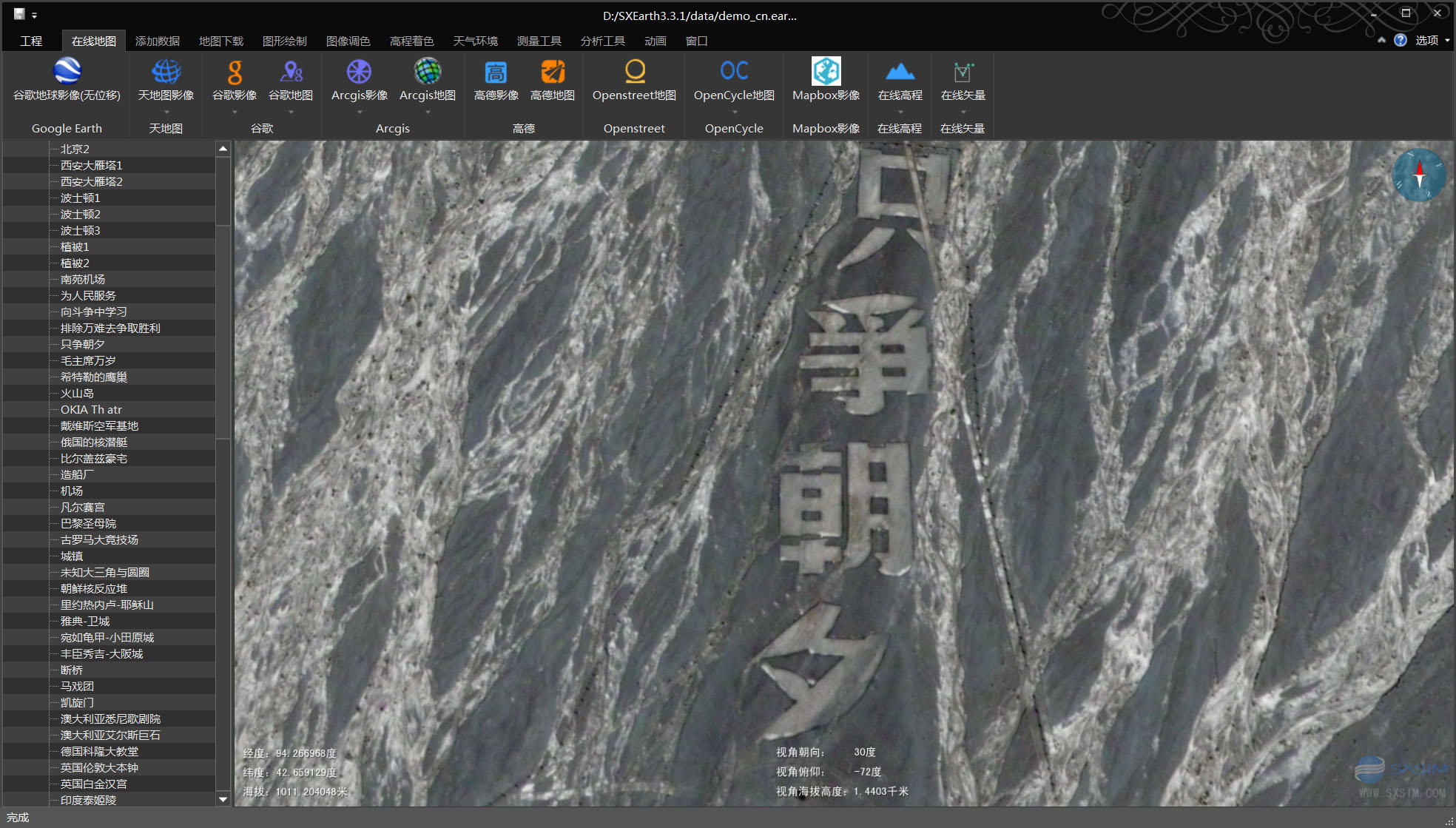
Task: Select 波士顿3 in the list
Action: (81, 230)
